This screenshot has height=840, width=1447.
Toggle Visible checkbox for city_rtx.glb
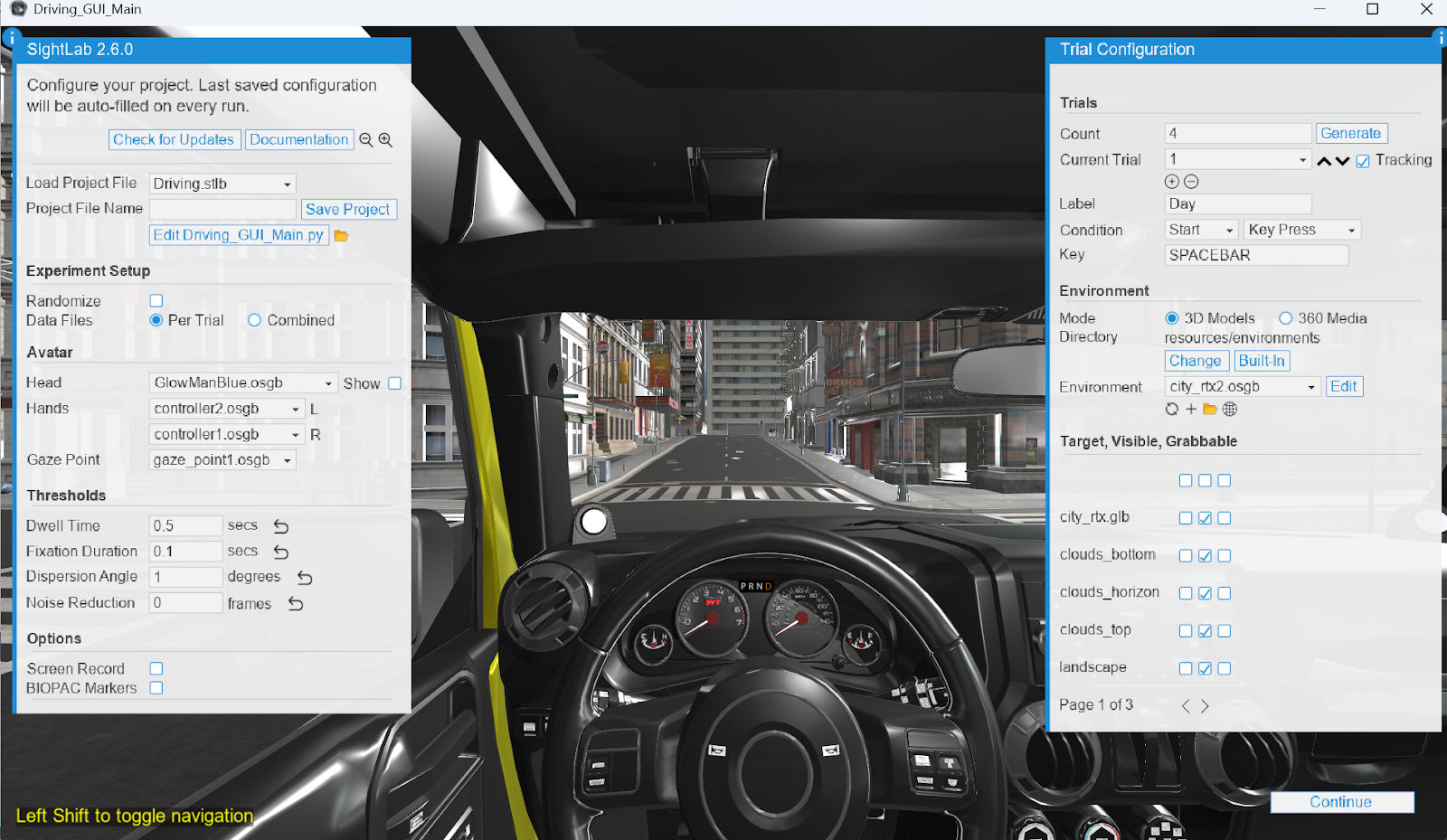click(x=1205, y=518)
